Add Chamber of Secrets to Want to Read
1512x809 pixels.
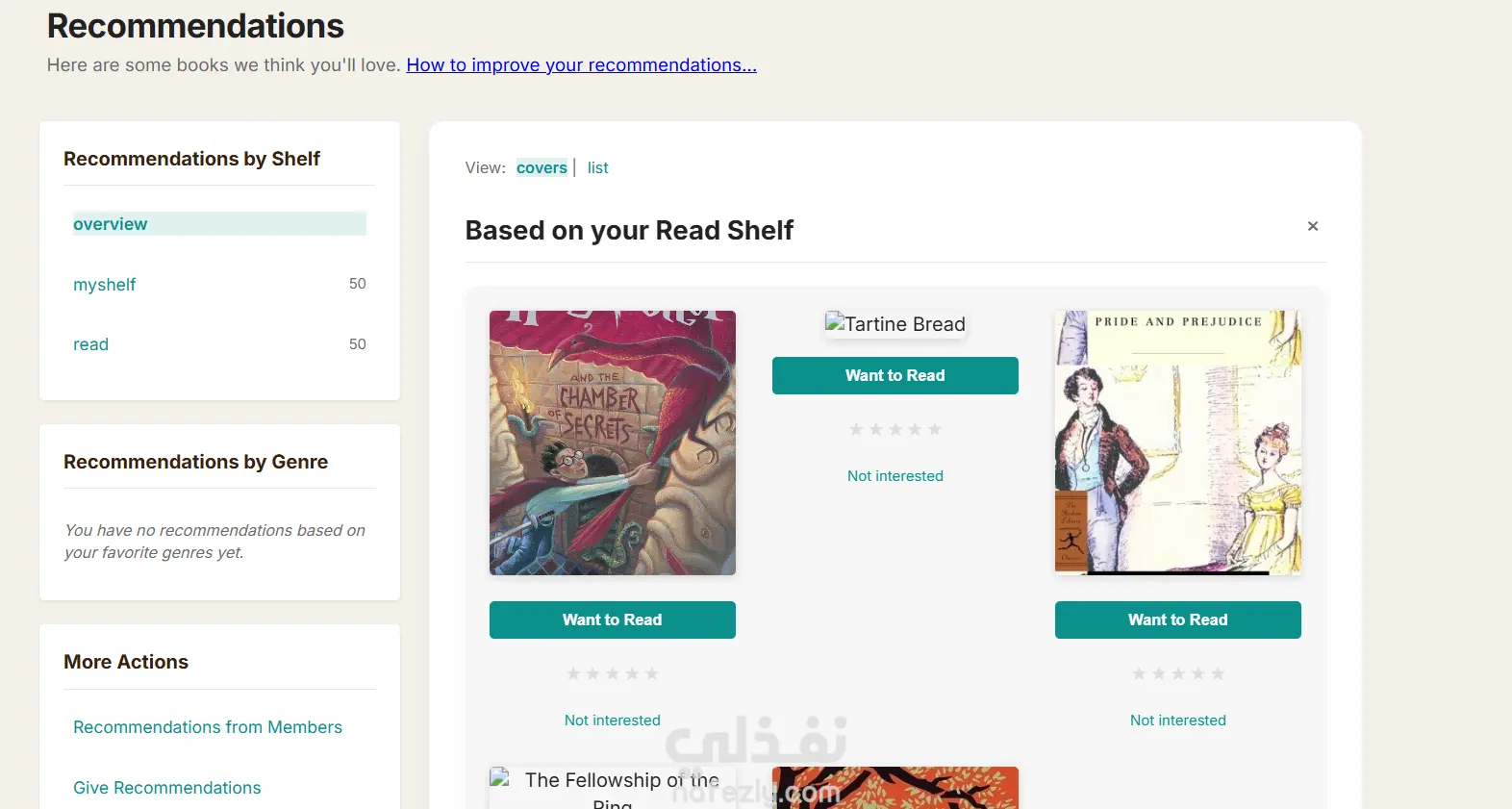tap(612, 620)
